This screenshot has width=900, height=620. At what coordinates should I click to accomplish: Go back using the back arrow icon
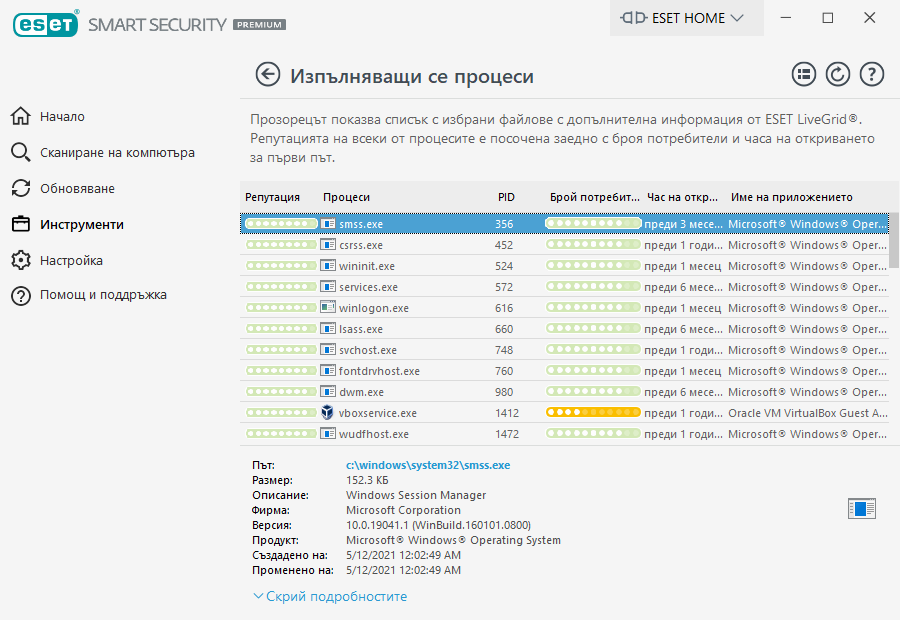click(x=267, y=75)
